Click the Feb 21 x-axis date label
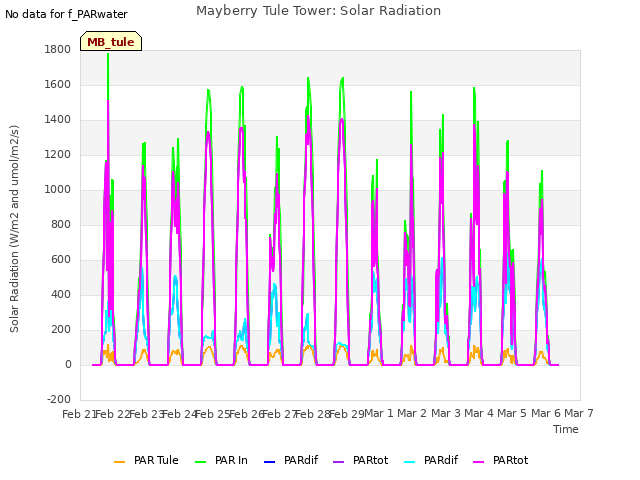The image size is (640, 480). click(x=78, y=414)
